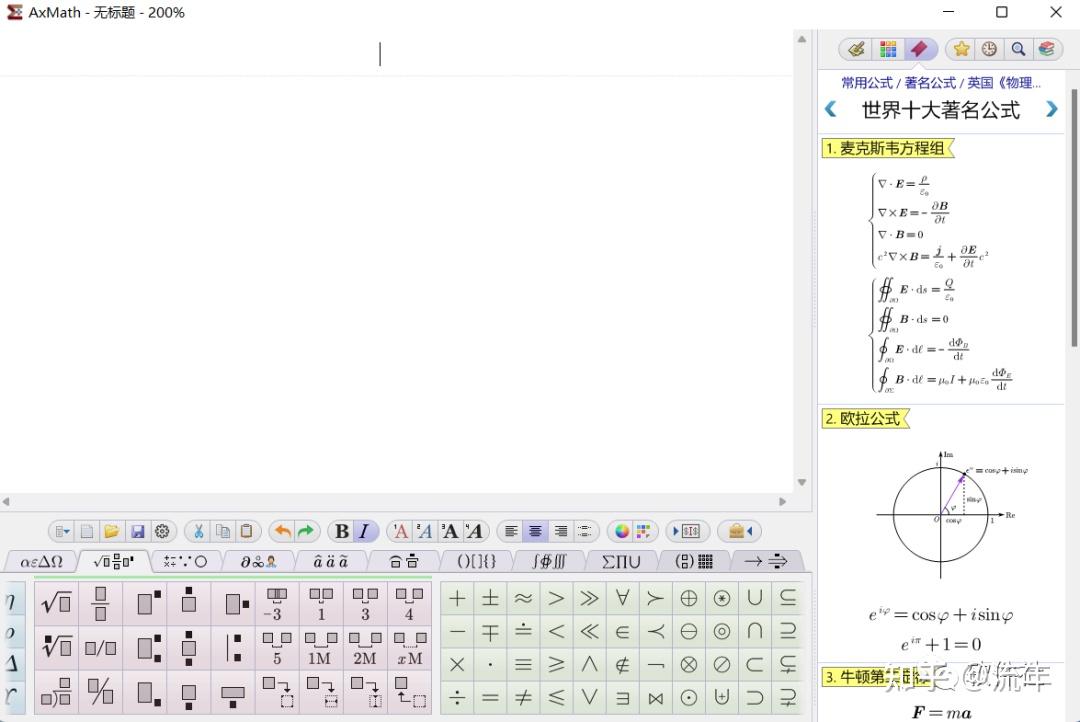The width and height of the screenshot is (1080, 722).
Task: Open settings with the gear icon
Action: tap(163, 531)
